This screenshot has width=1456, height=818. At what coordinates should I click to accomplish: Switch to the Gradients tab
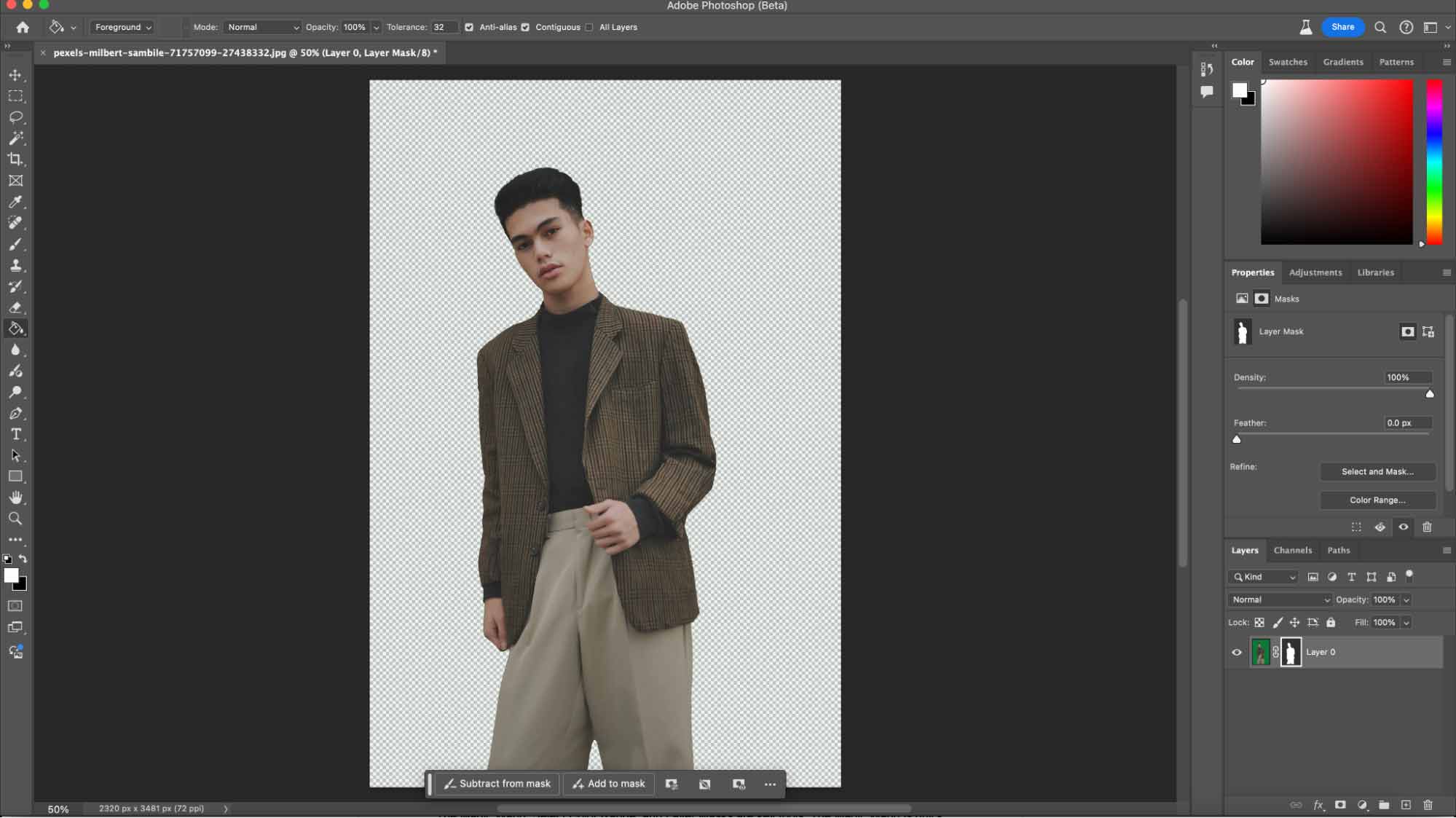1343,62
